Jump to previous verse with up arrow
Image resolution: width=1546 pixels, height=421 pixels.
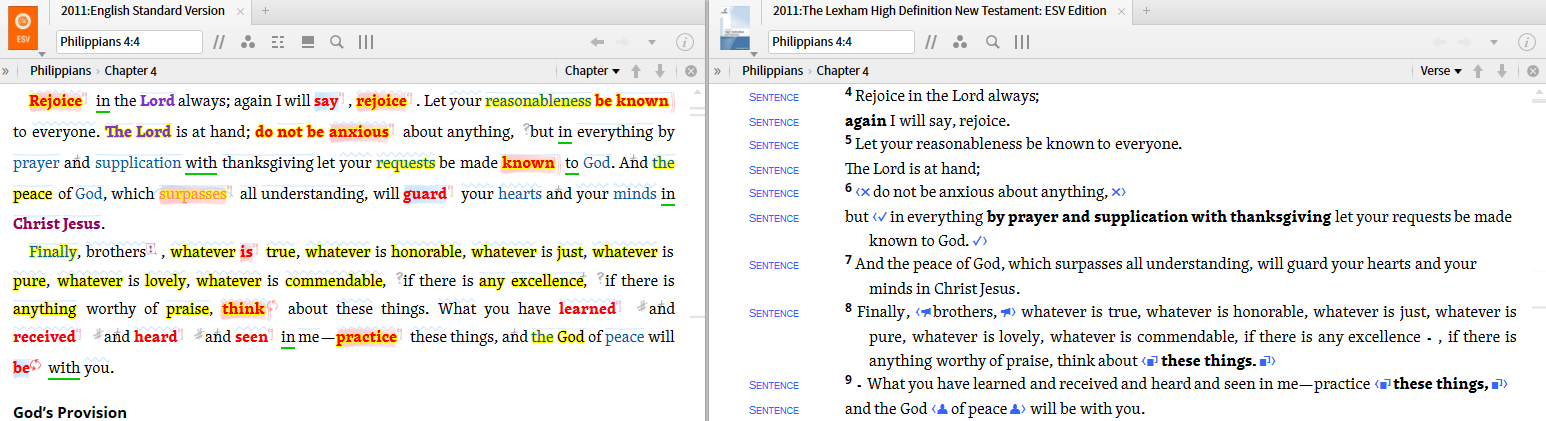pos(1477,71)
